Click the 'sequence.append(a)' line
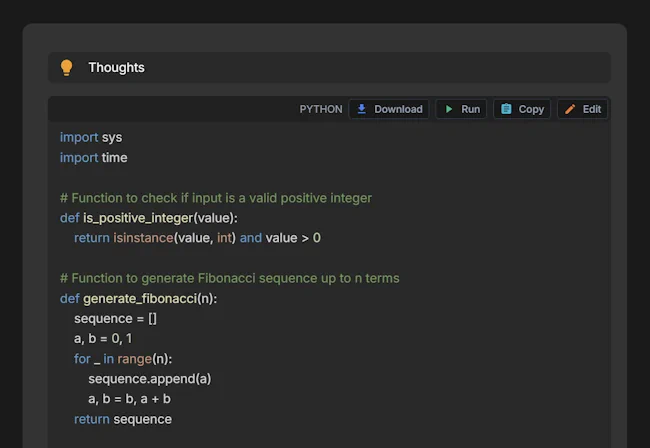Image resolution: width=650 pixels, height=448 pixels. (150, 379)
